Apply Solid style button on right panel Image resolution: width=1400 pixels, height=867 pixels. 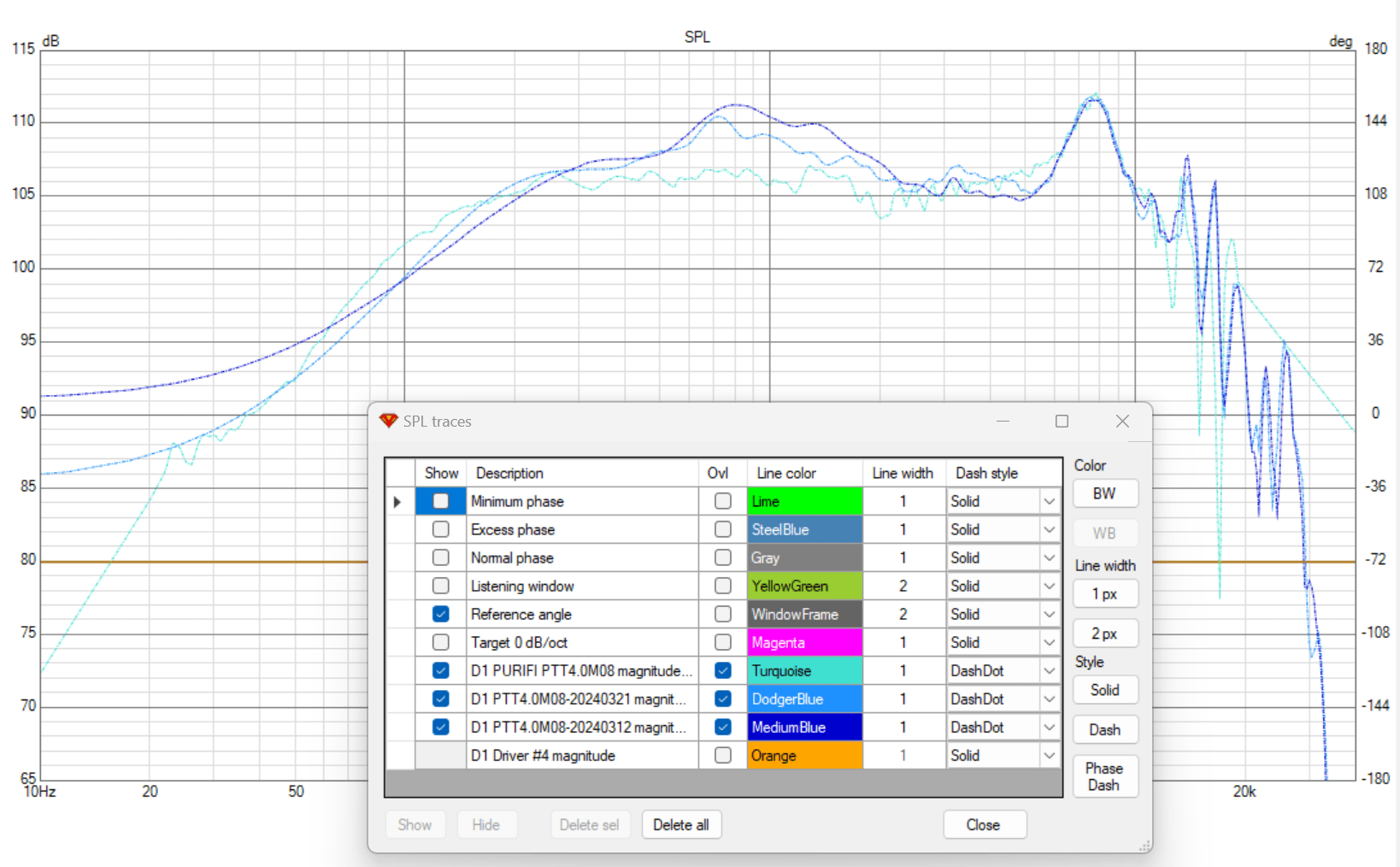coord(1104,690)
